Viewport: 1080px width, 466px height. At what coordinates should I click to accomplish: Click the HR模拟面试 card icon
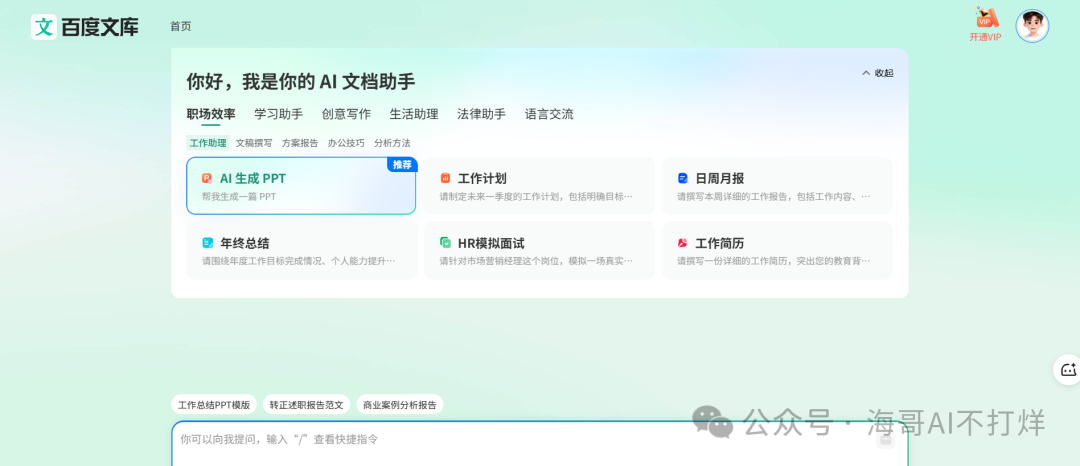(x=445, y=243)
